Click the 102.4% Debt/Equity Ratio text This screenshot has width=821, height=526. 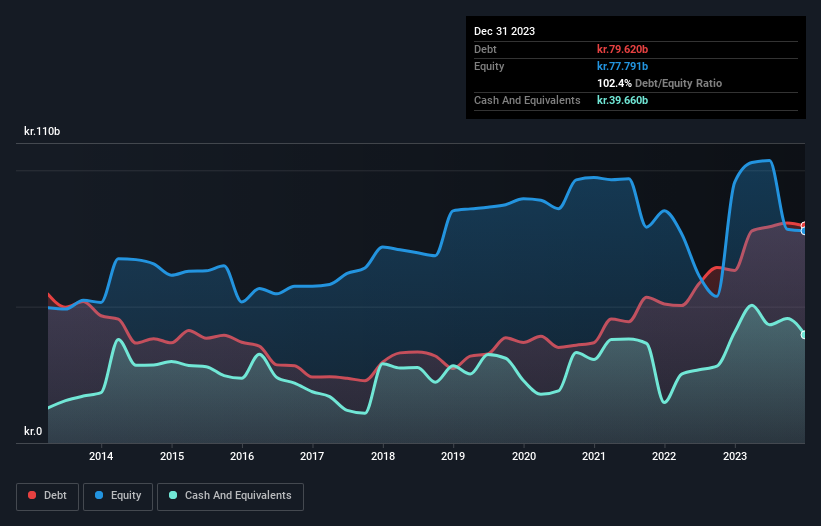click(659, 83)
